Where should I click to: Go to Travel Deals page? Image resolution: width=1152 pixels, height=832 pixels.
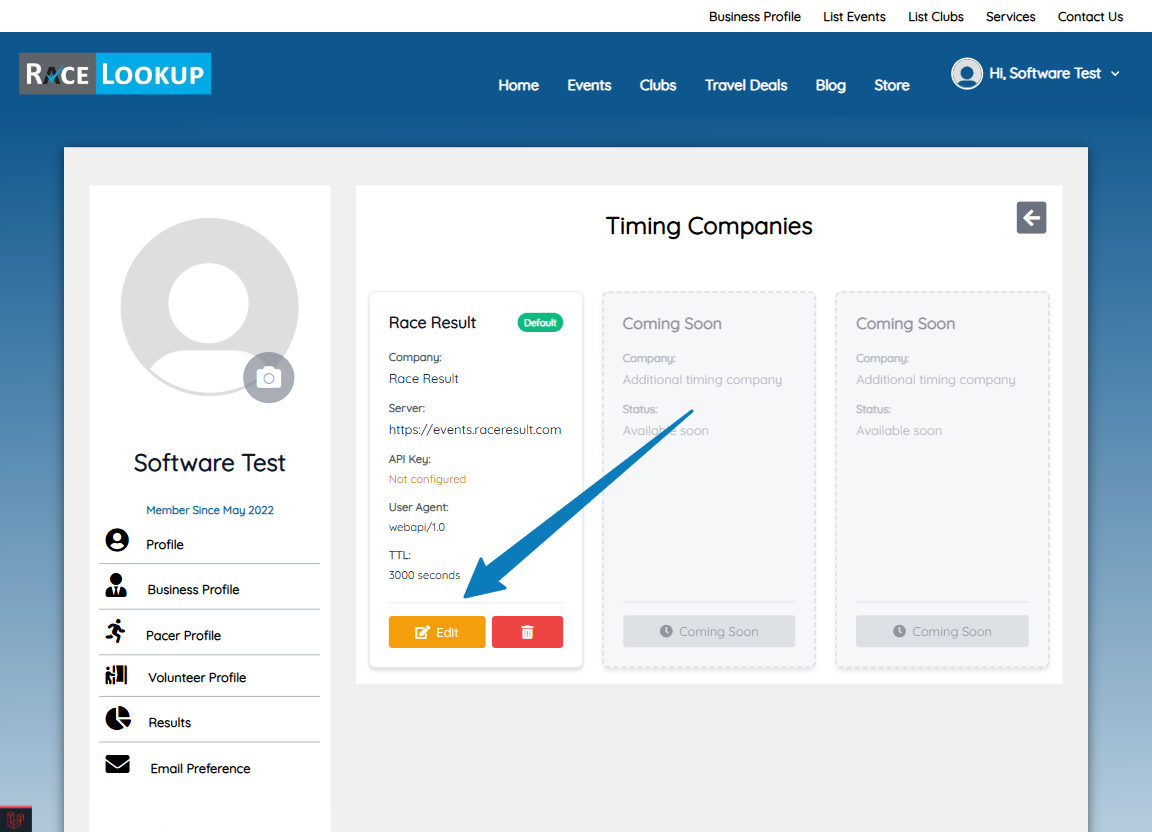pos(746,85)
